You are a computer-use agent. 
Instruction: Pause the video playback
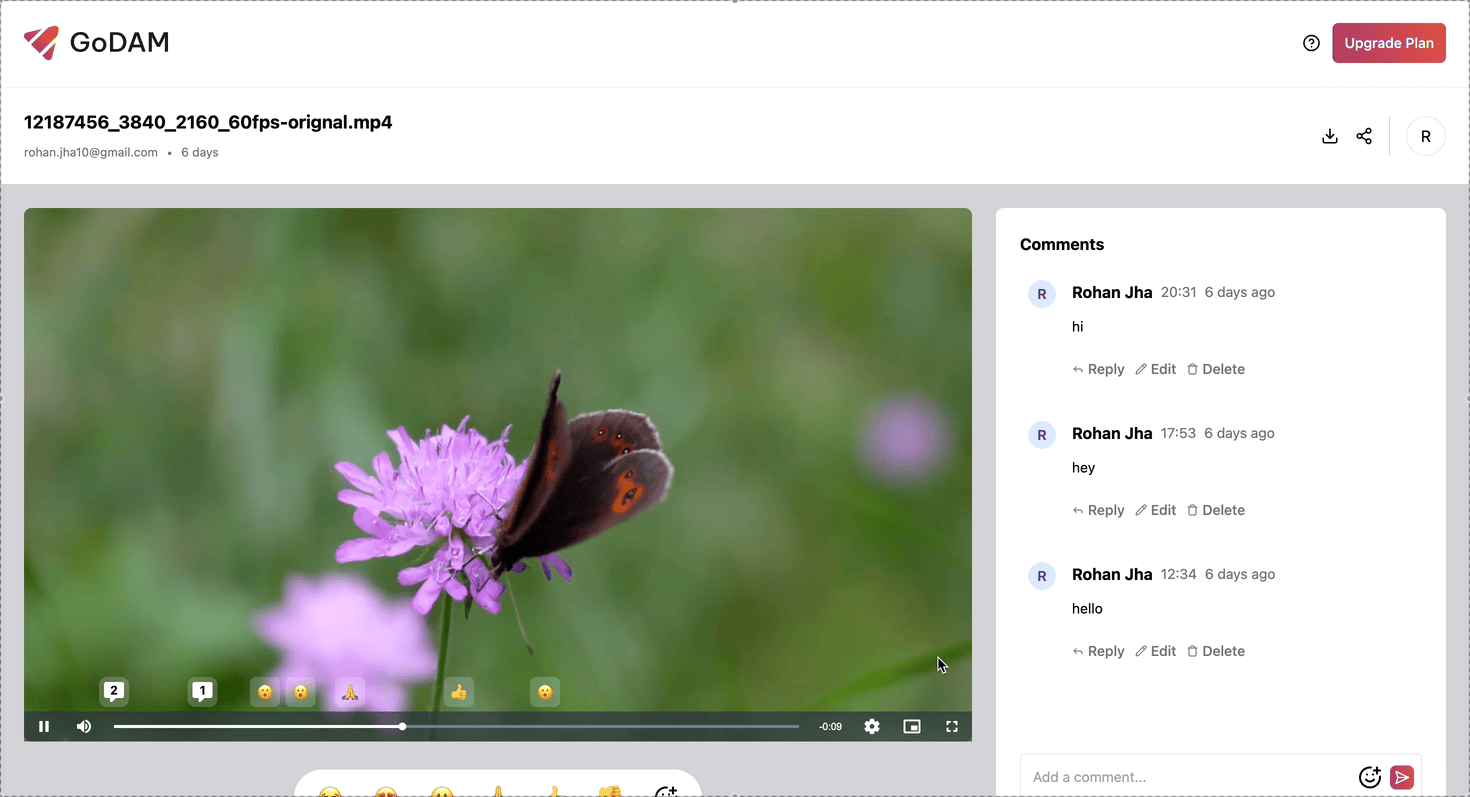[44, 726]
